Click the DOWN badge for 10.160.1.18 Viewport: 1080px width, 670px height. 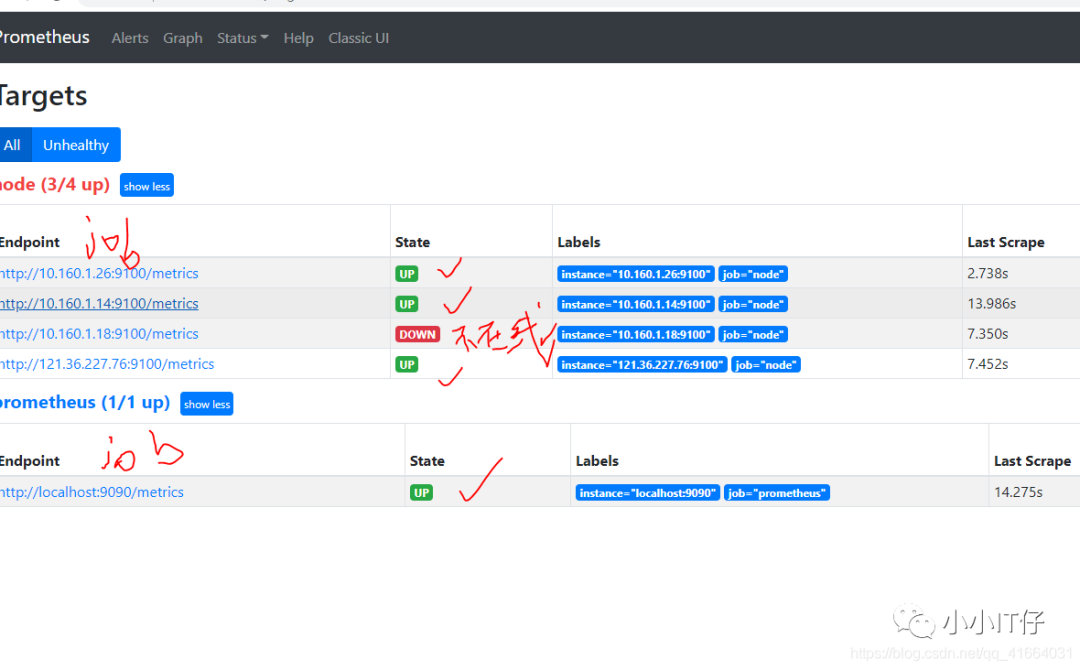click(417, 335)
